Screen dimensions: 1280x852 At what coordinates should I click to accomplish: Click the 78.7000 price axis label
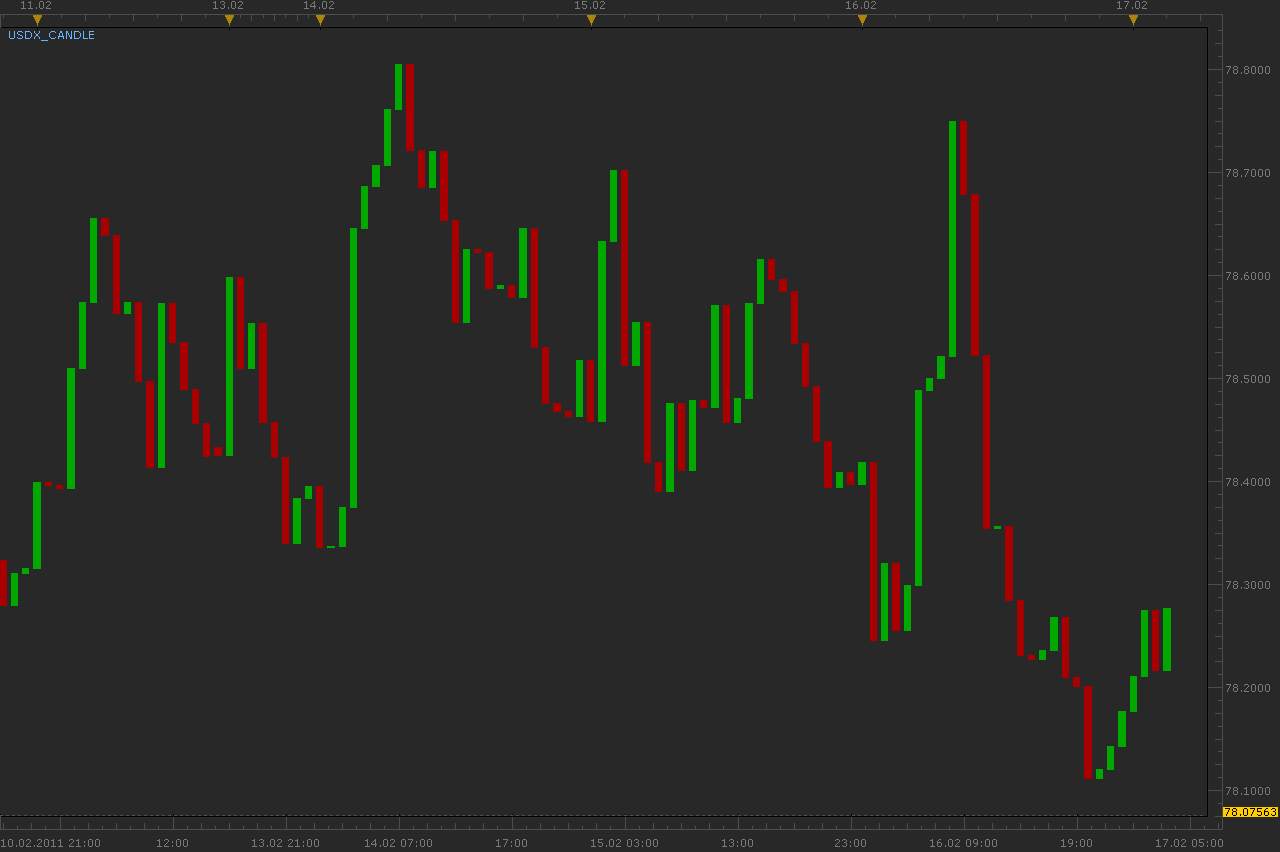click(x=1248, y=173)
